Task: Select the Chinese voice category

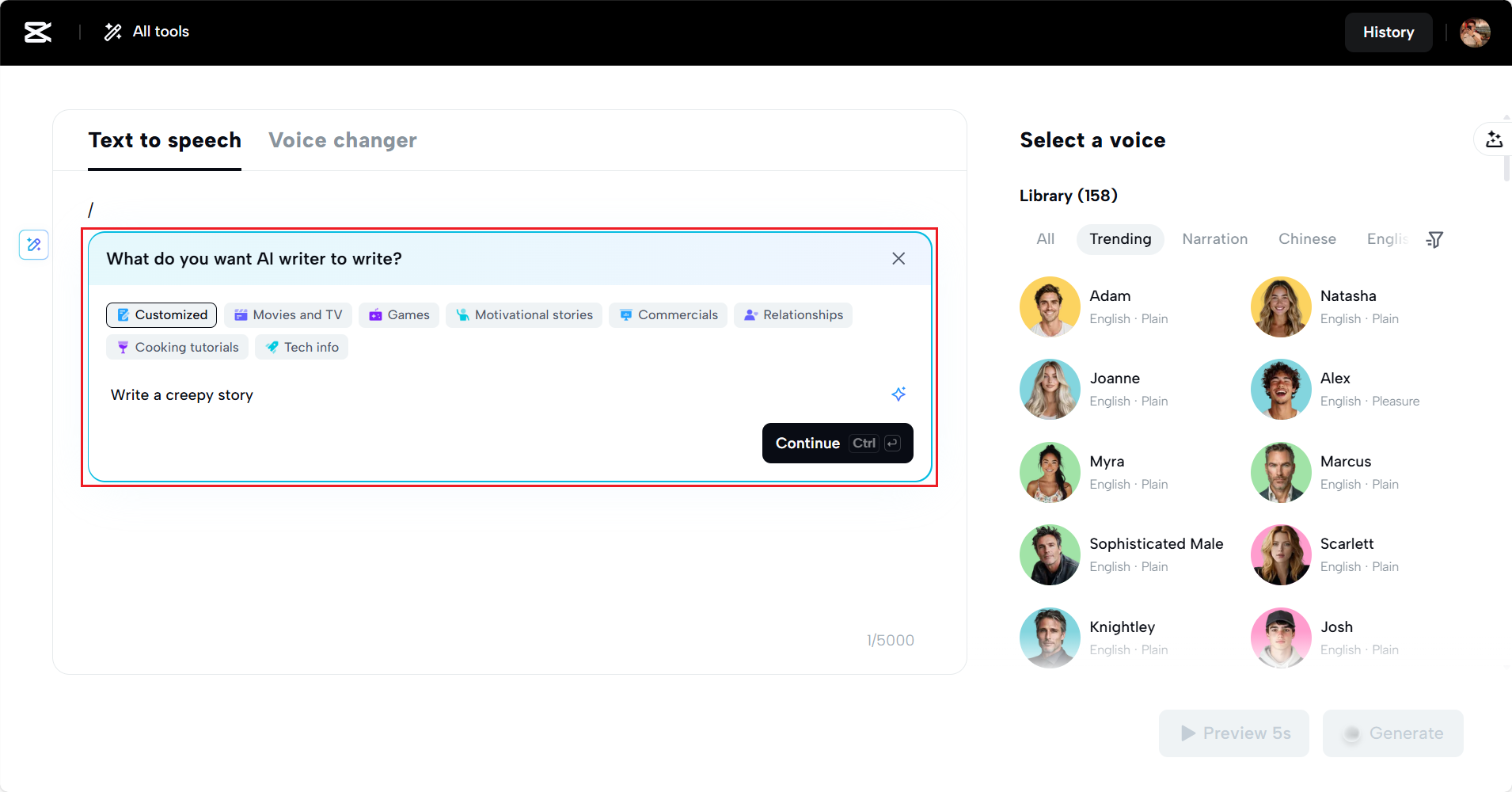Action: pyautogui.click(x=1308, y=239)
